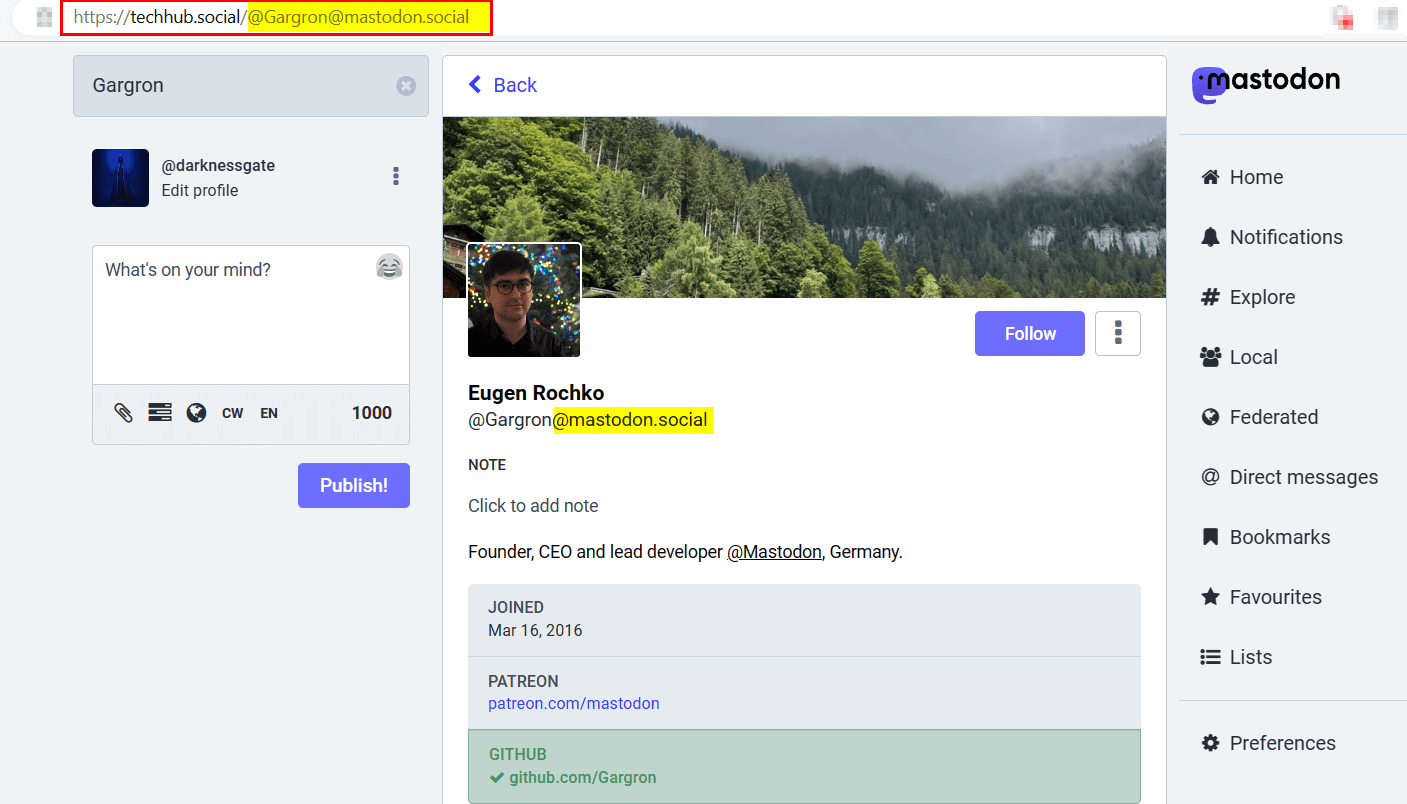Go to the Federated timeline
Image resolution: width=1407 pixels, height=804 pixels.
click(1273, 417)
